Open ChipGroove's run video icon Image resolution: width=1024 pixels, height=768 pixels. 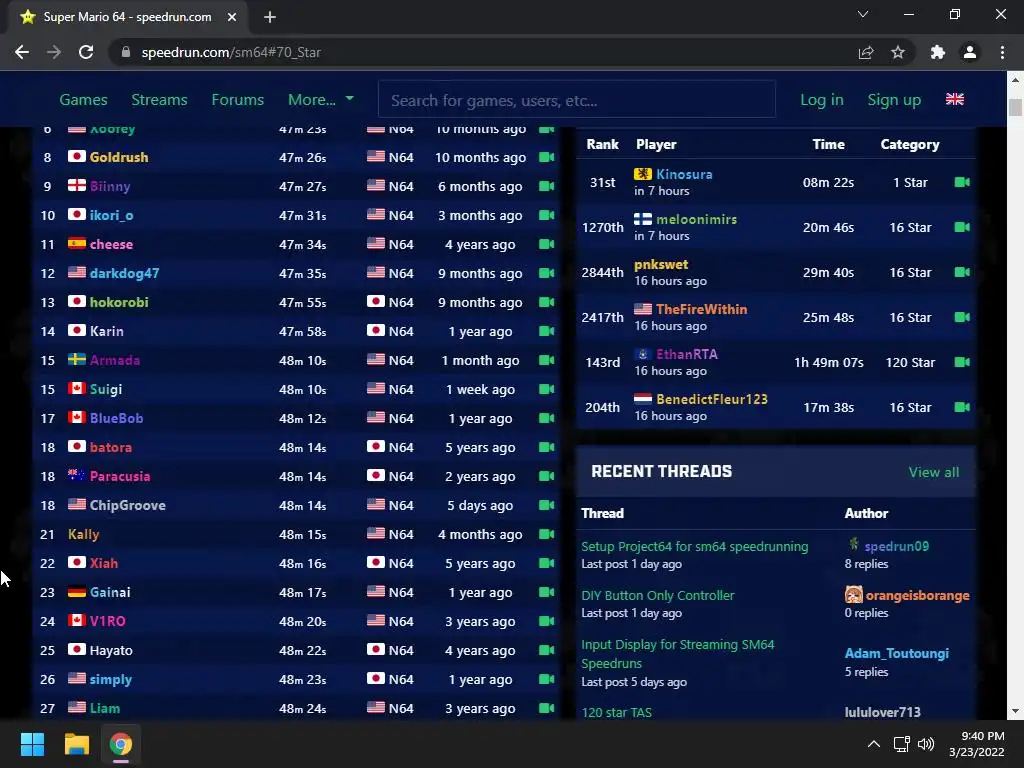[547, 505]
